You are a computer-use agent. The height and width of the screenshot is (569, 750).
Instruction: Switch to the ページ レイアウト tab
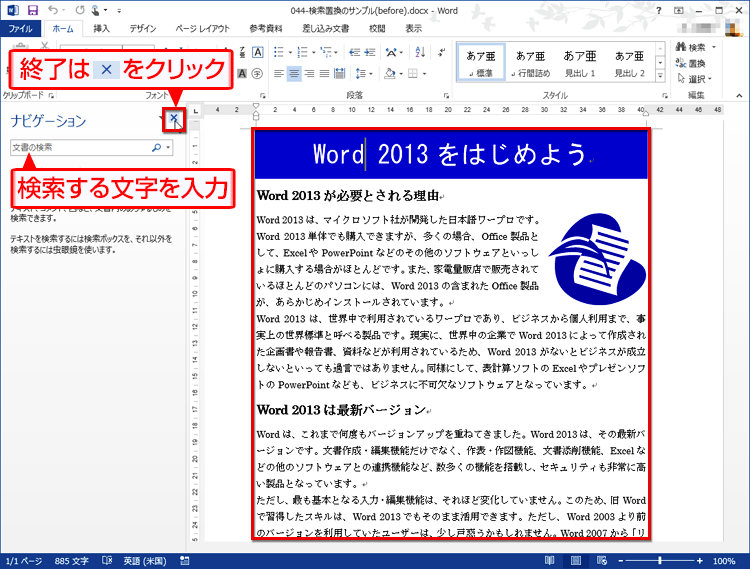(202, 29)
